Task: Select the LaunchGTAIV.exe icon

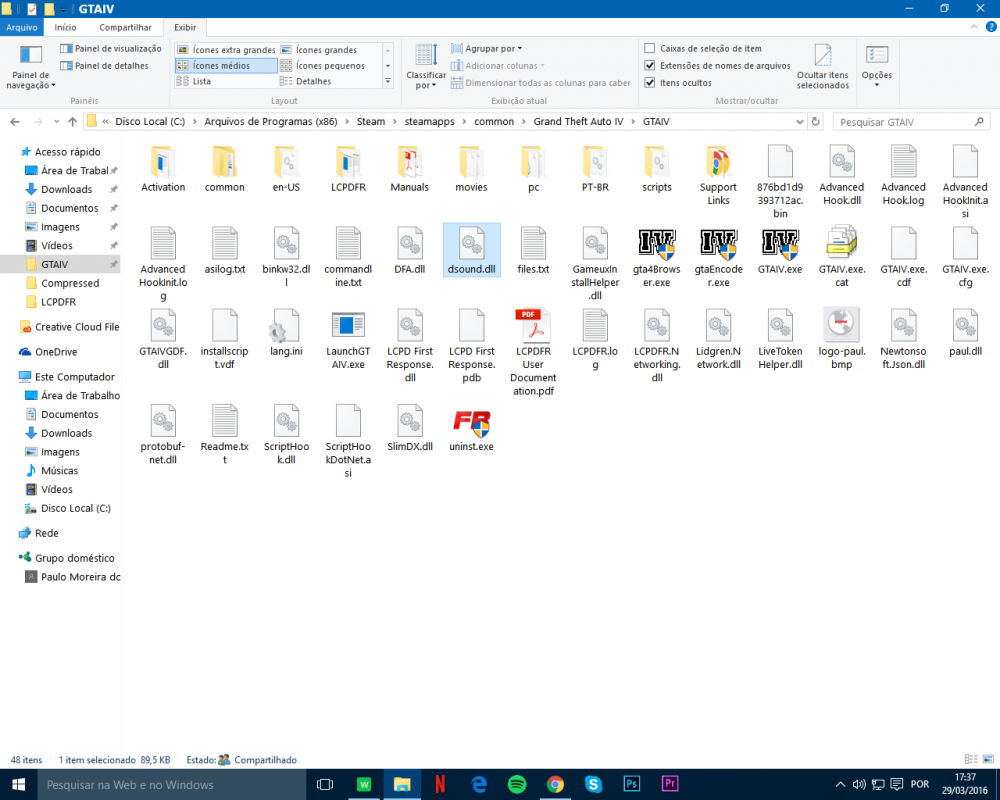Action: pyautogui.click(x=348, y=325)
